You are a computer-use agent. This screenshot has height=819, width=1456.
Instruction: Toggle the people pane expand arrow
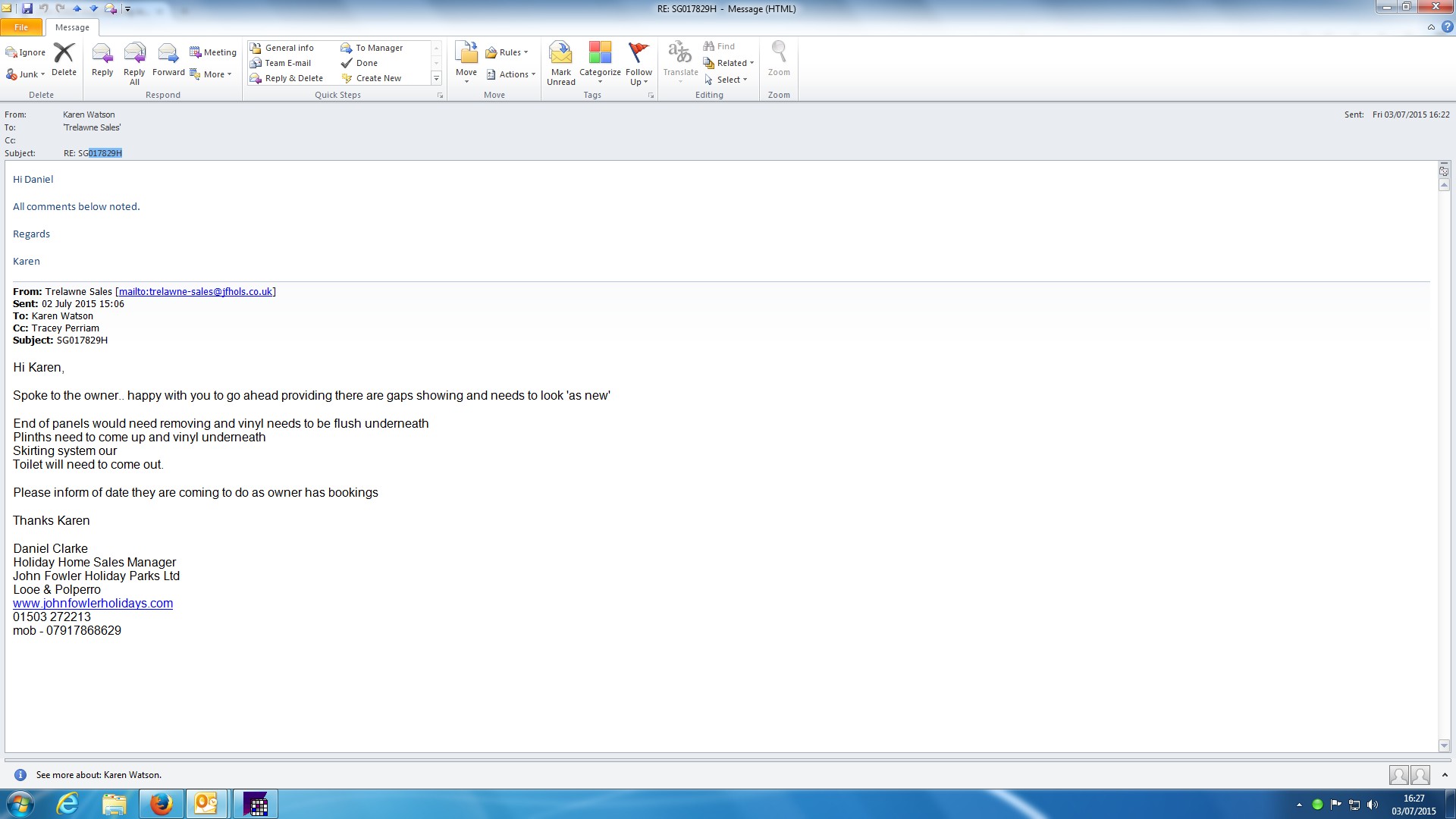pos(1445,775)
